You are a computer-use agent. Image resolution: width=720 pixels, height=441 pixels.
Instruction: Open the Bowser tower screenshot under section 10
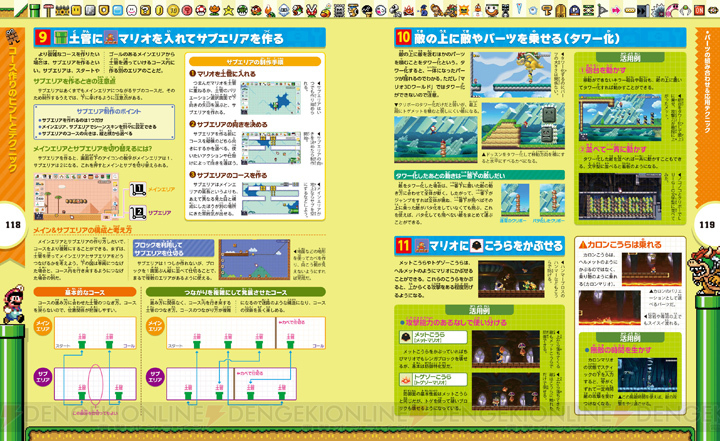511,74
